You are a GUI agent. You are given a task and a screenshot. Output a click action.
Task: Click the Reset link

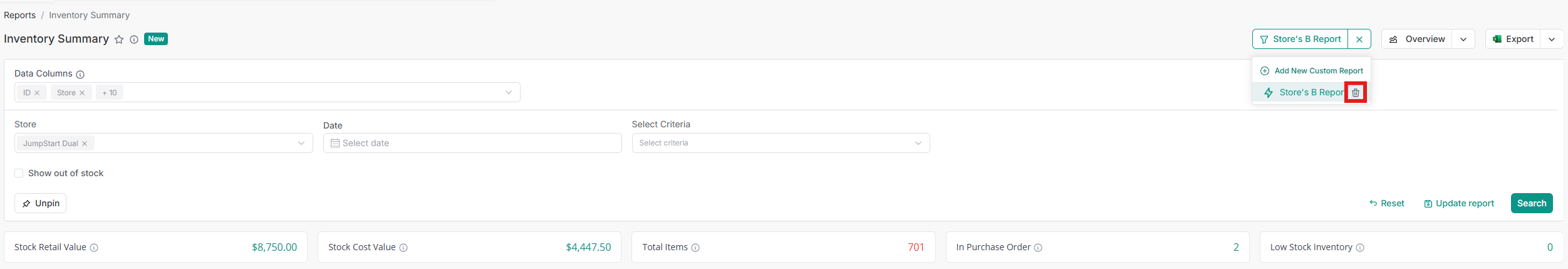point(1387,203)
